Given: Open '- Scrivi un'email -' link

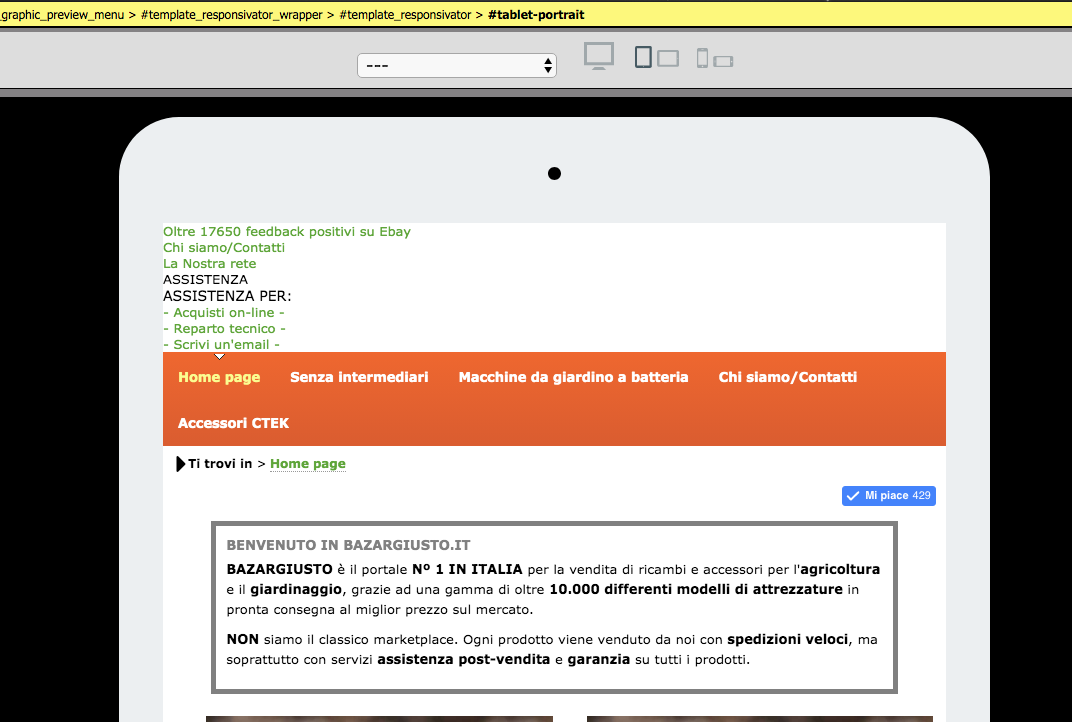Looking at the screenshot, I should tap(222, 345).
